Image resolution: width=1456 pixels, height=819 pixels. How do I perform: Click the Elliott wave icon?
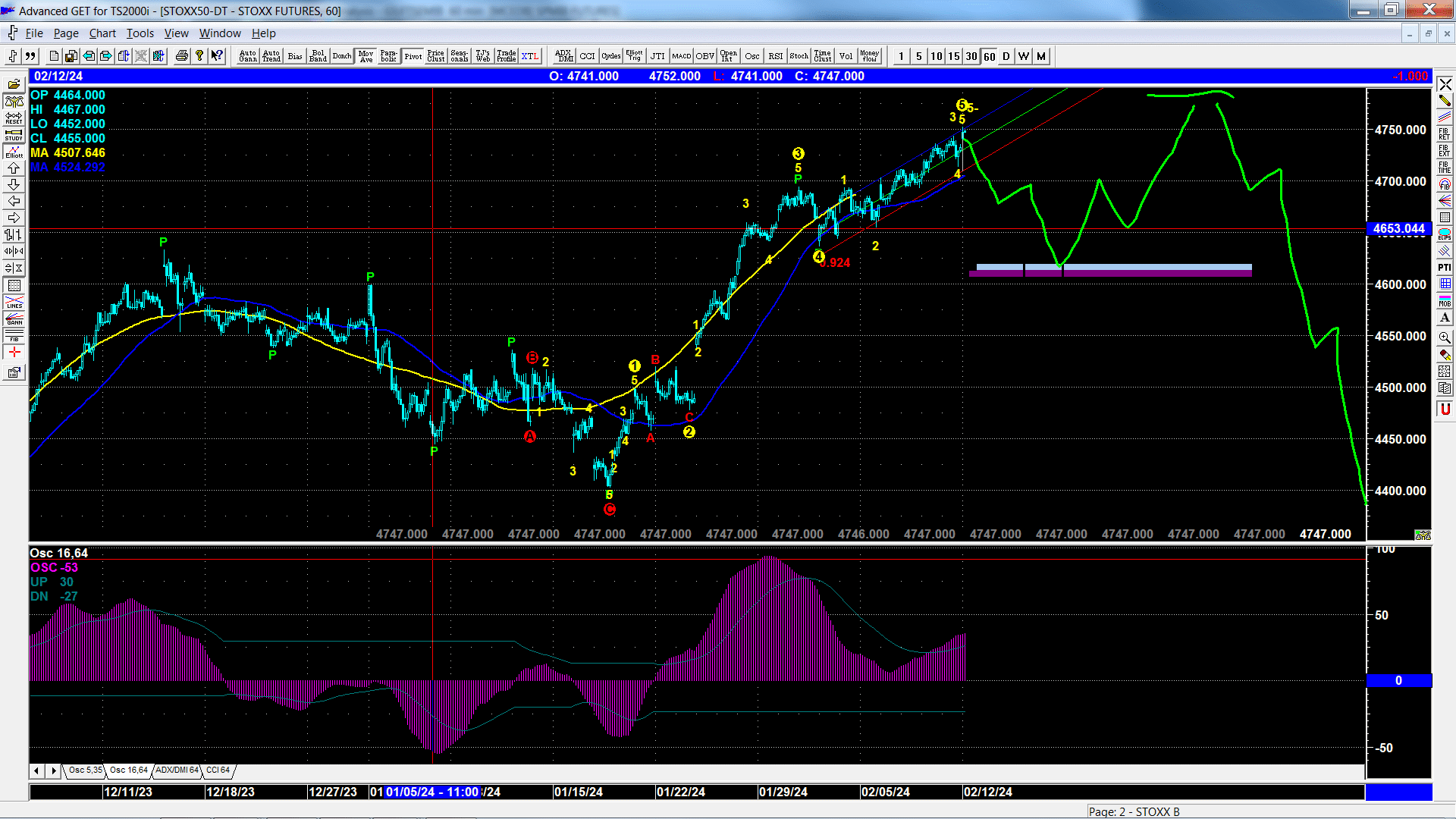(x=14, y=151)
